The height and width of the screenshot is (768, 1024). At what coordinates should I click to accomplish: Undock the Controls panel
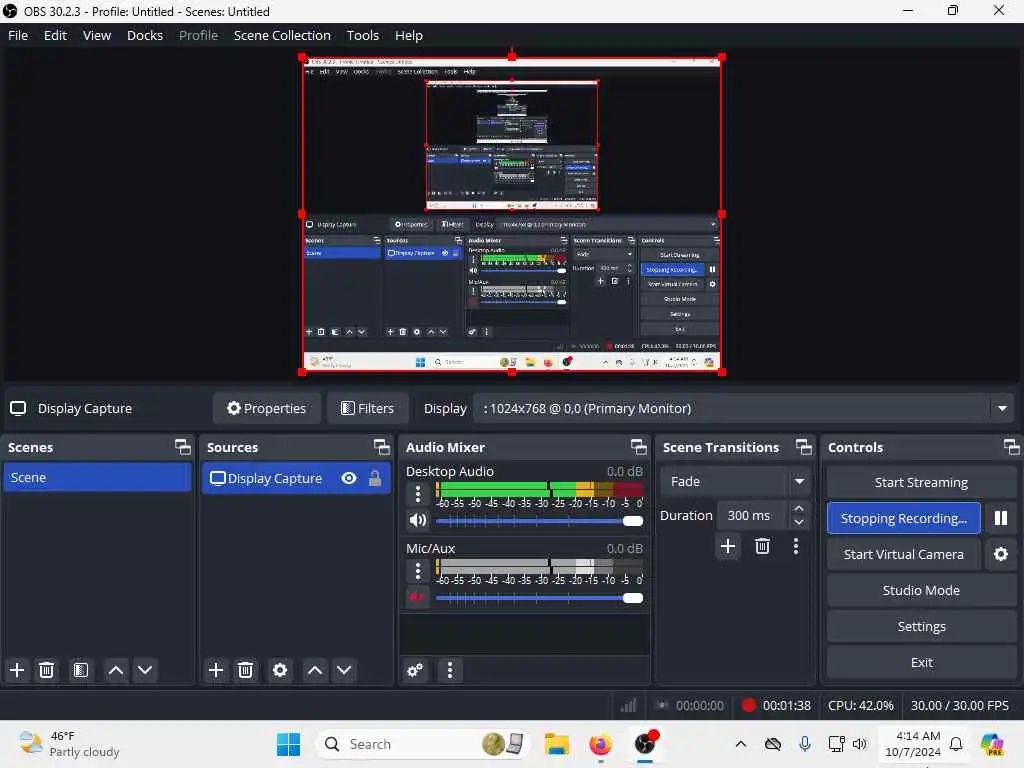tap(1012, 447)
